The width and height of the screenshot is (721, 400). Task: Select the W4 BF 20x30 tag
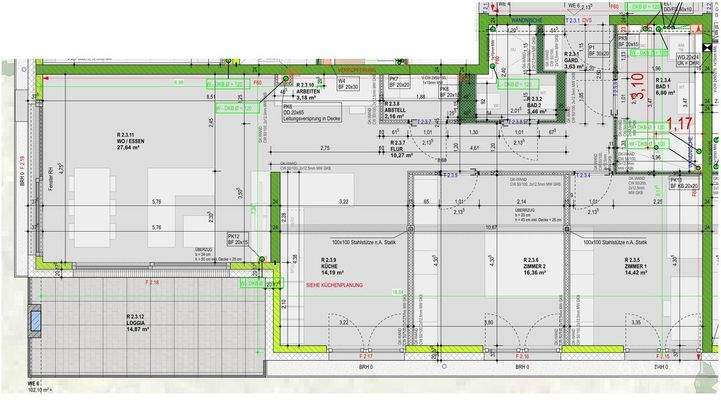(348, 84)
